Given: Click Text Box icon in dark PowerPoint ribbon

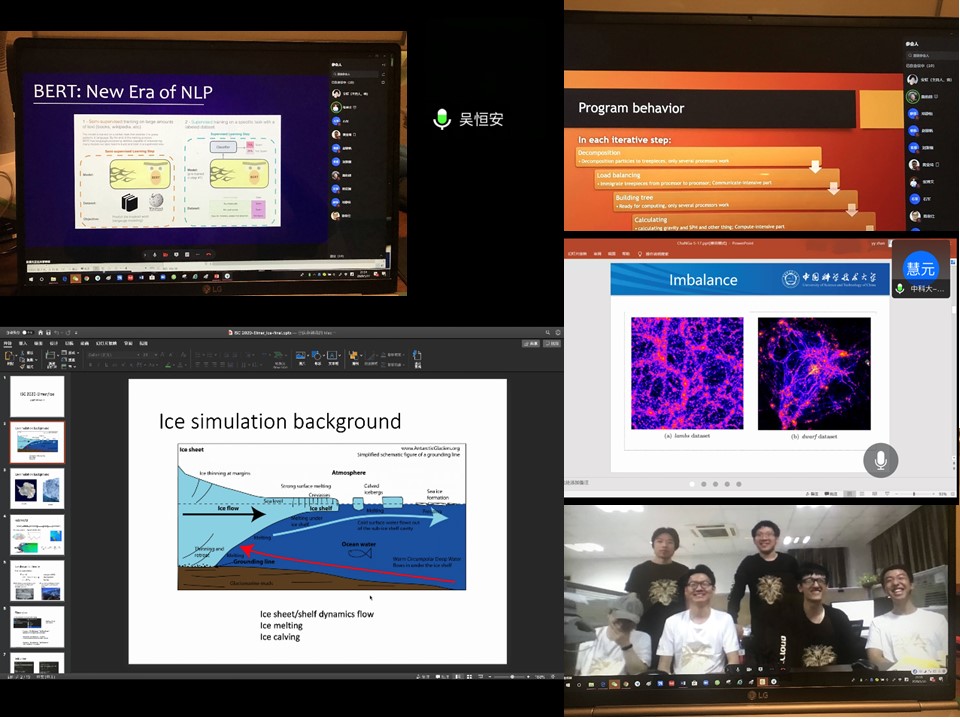Looking at the screenshot, I should 332,356.
